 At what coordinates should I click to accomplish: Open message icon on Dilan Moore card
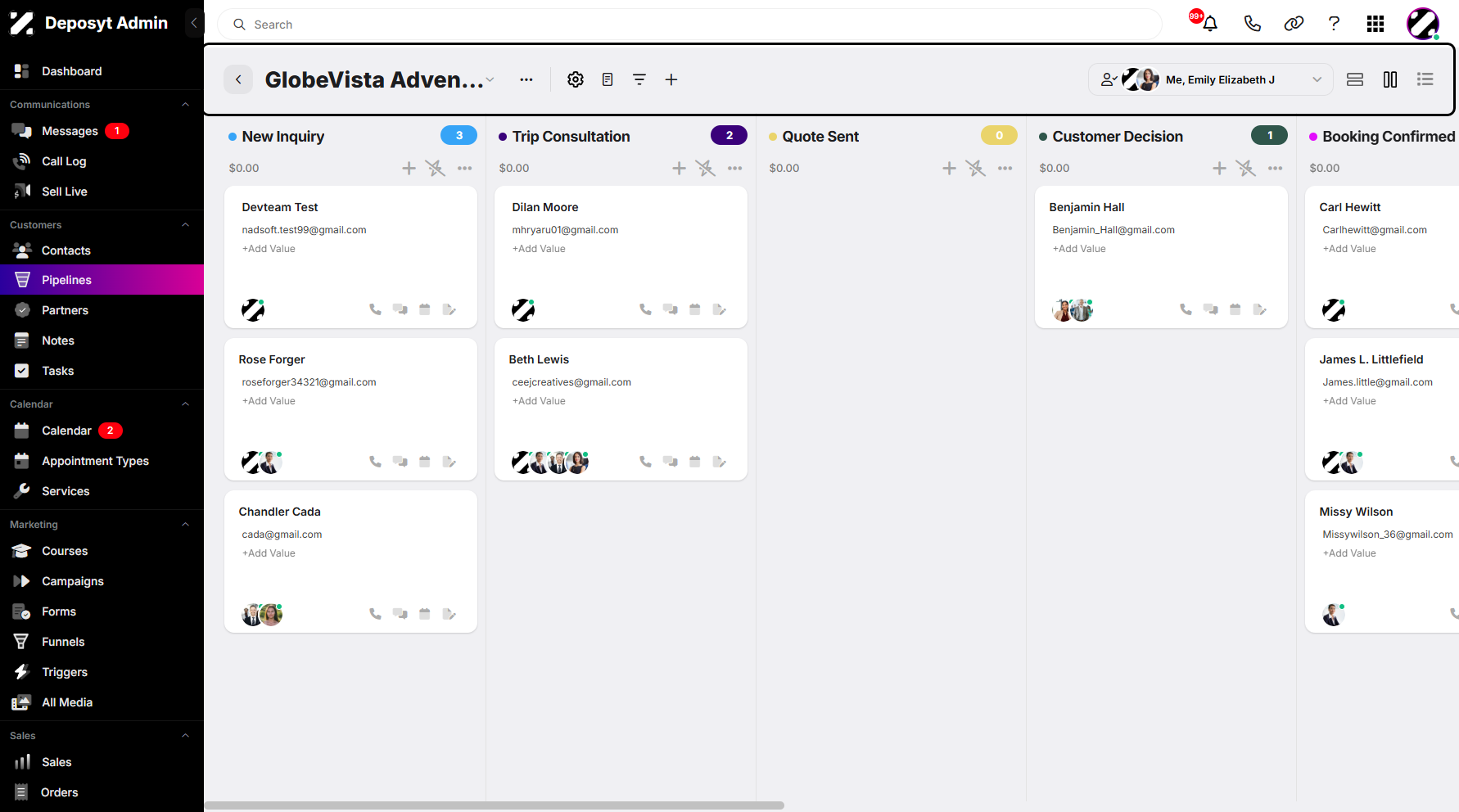pos(671,309)
